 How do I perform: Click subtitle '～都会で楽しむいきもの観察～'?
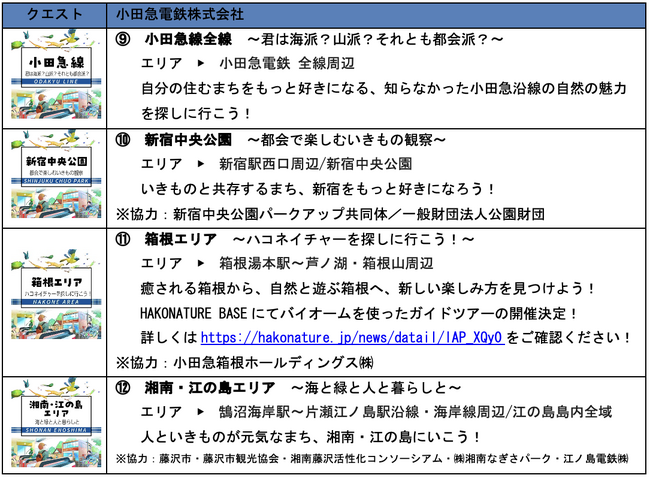click(x=346, y=140)
